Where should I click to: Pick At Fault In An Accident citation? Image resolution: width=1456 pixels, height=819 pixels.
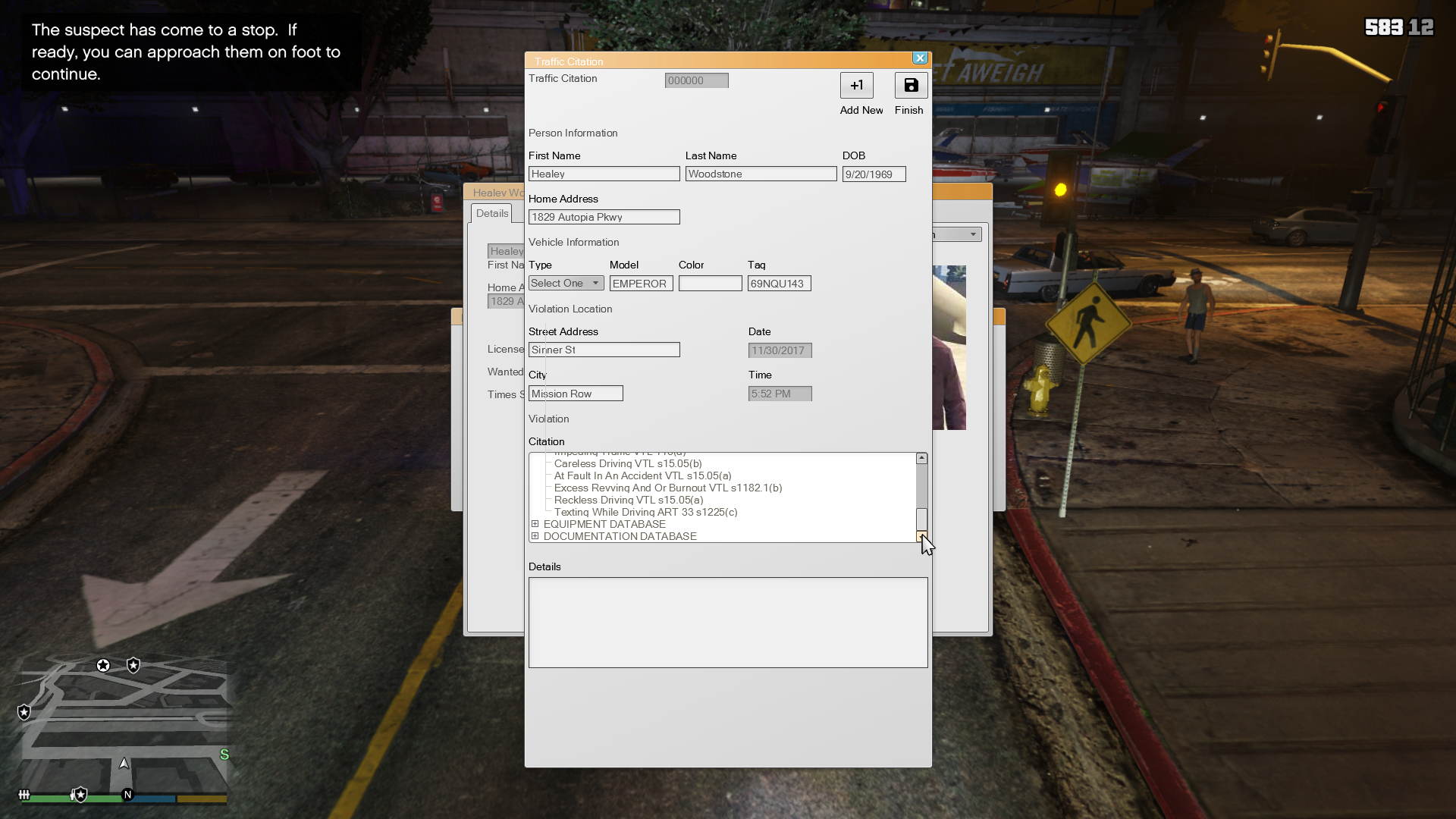tap(642, 475)
